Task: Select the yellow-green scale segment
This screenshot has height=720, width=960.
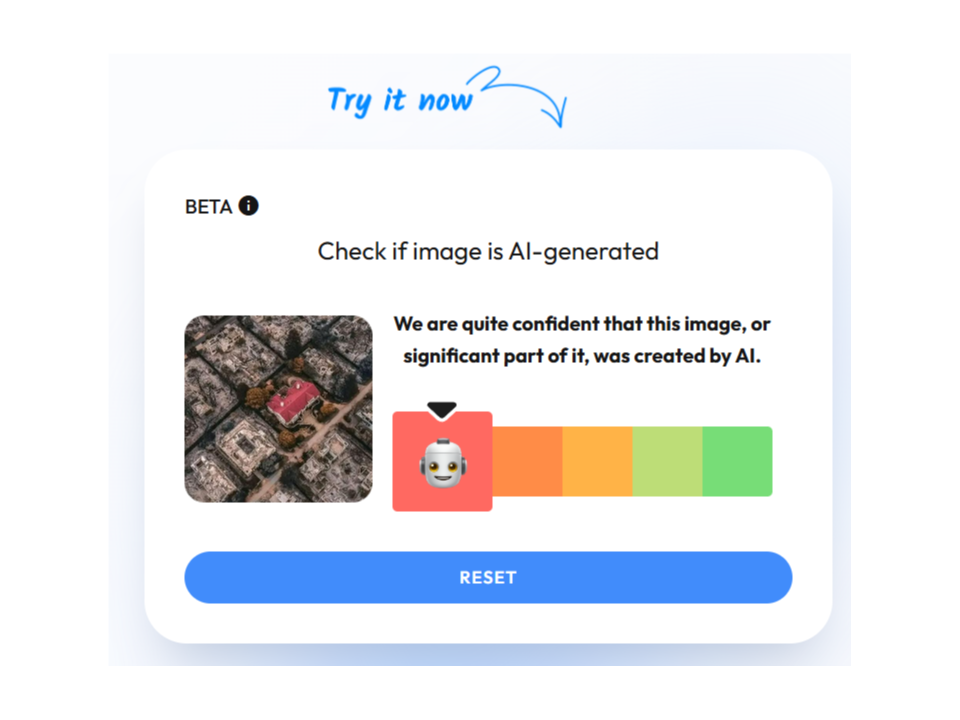Action: coord(667,461)
